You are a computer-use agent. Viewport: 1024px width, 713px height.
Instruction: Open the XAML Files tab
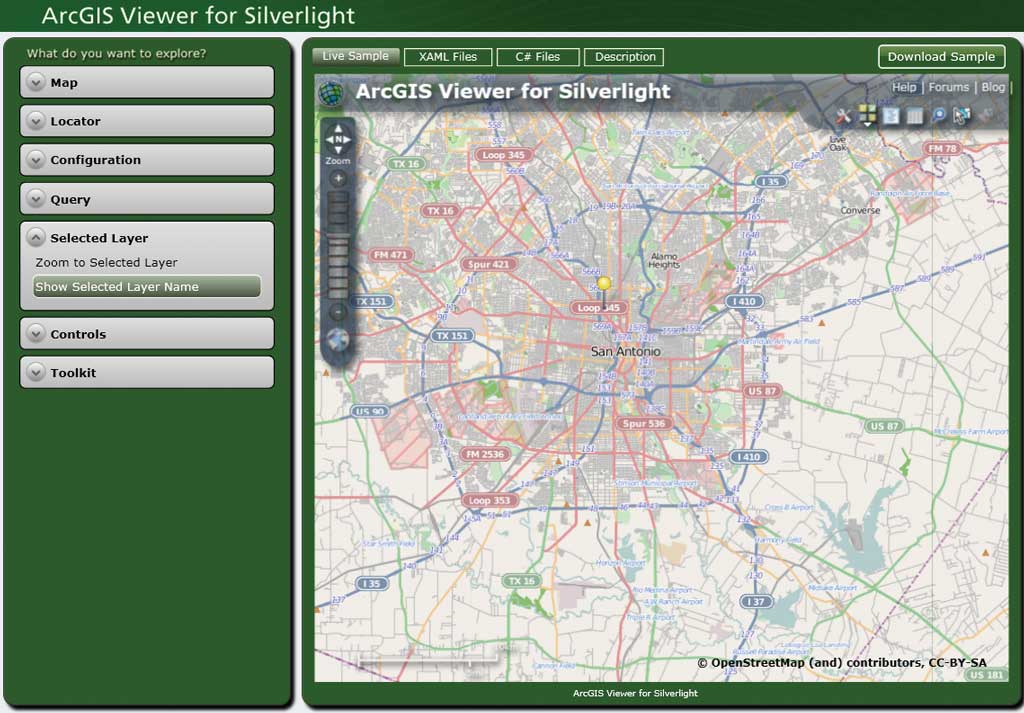[447, 57]
